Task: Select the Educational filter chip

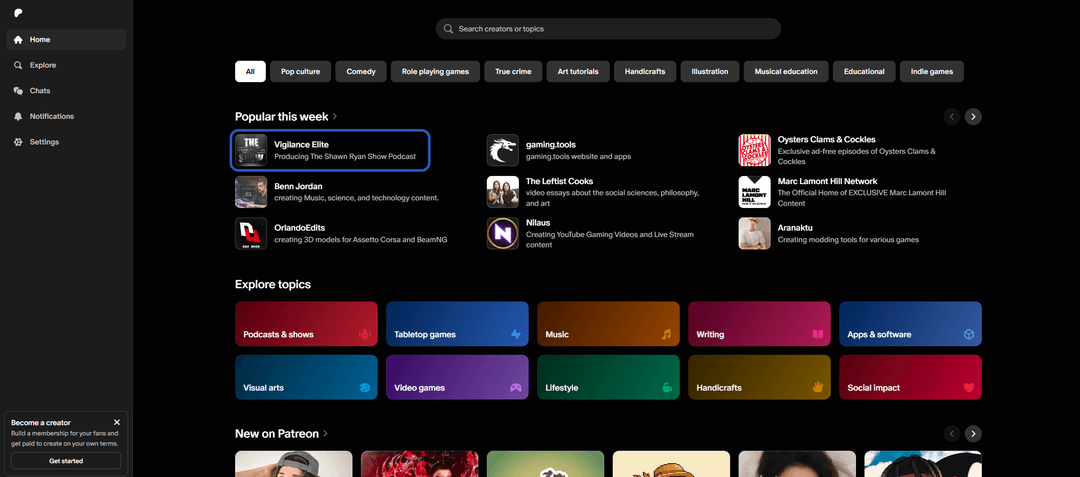Action: [x=864, y=72]
